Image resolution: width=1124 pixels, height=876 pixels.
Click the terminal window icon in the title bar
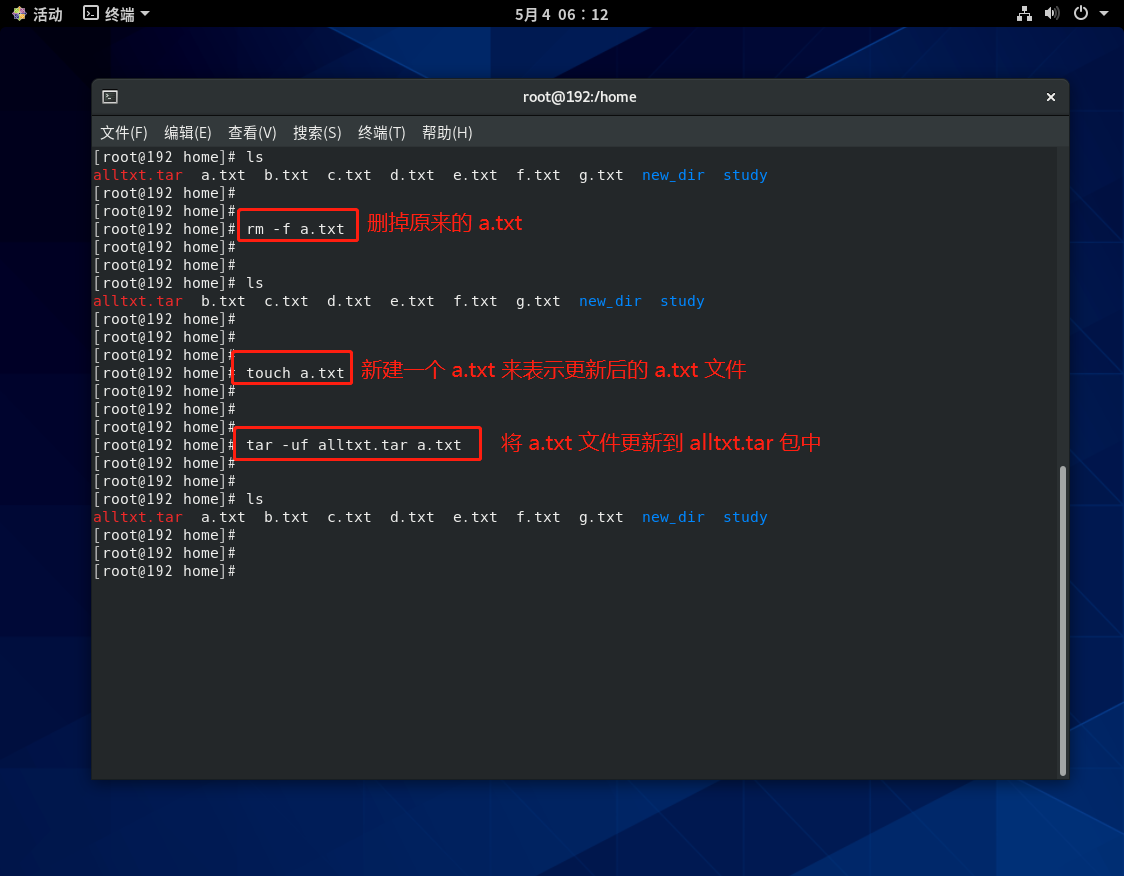pos(110,97)
